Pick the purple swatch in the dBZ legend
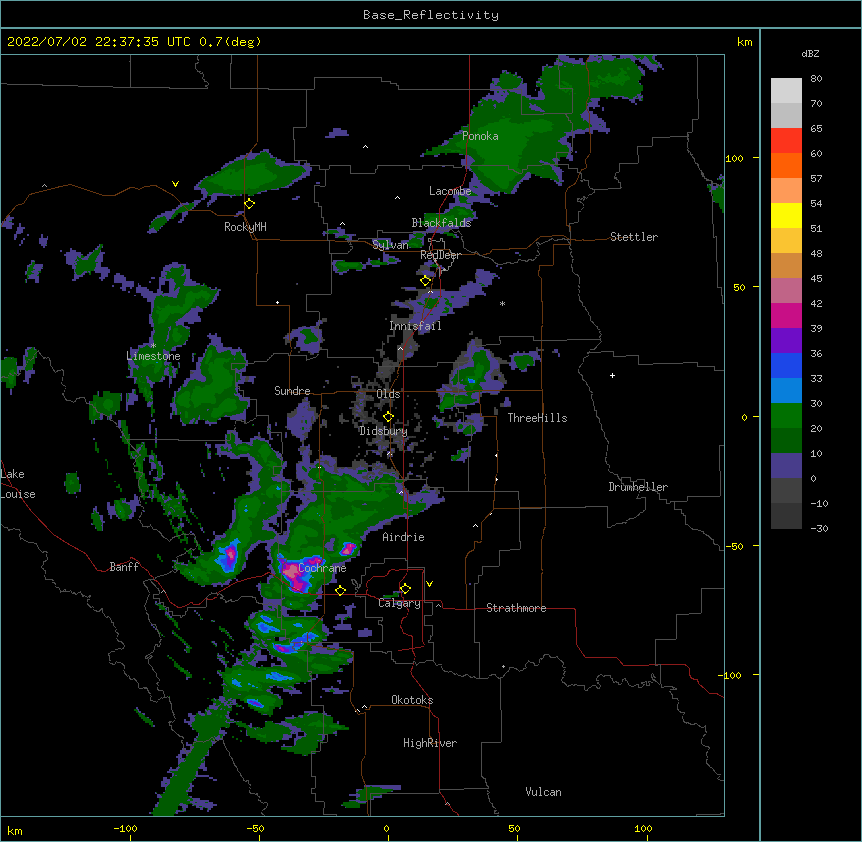 pos(786,341)
